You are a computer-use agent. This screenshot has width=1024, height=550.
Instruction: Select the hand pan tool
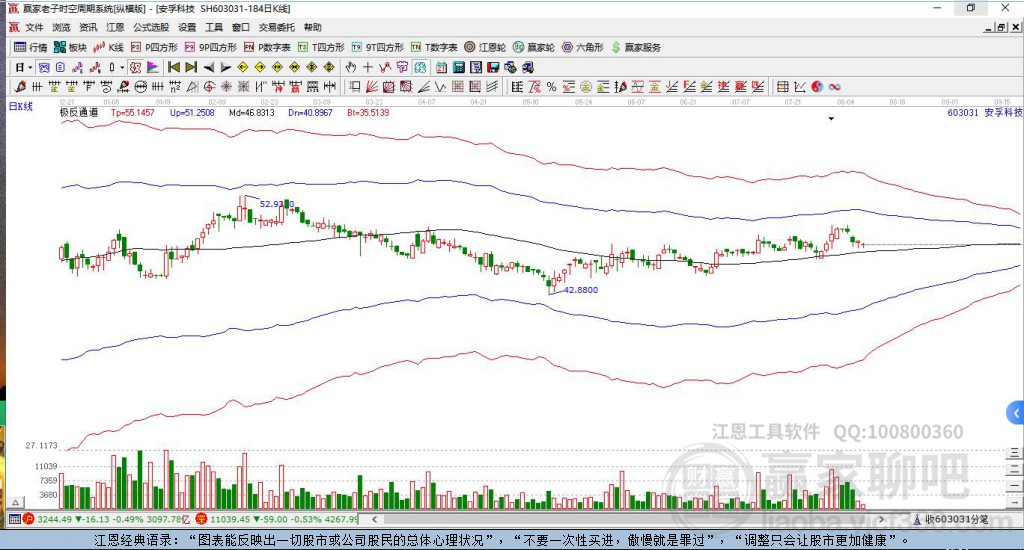[x=351, y=67]
